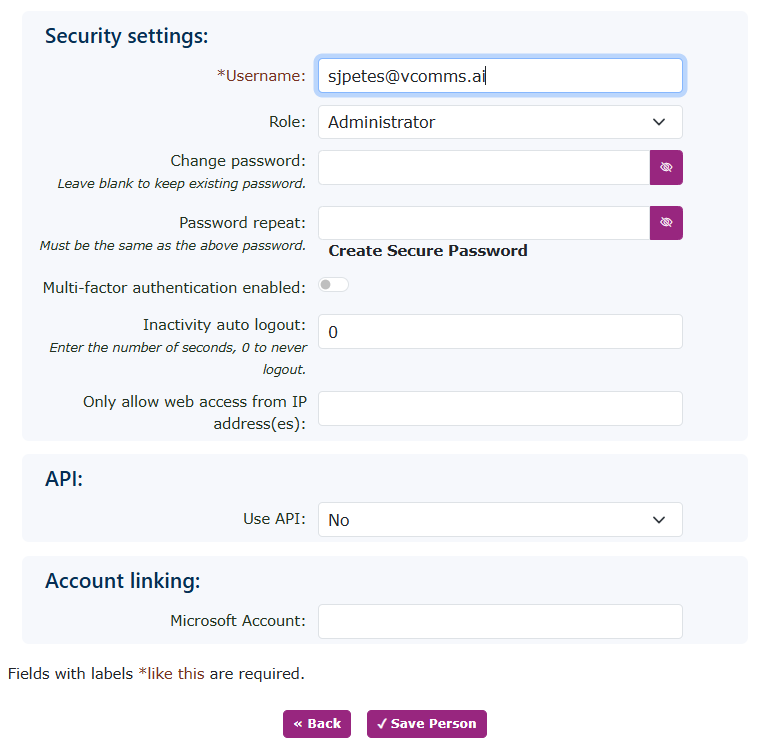Reveal the Password repeat entry via eye icon

click(666, 223)
